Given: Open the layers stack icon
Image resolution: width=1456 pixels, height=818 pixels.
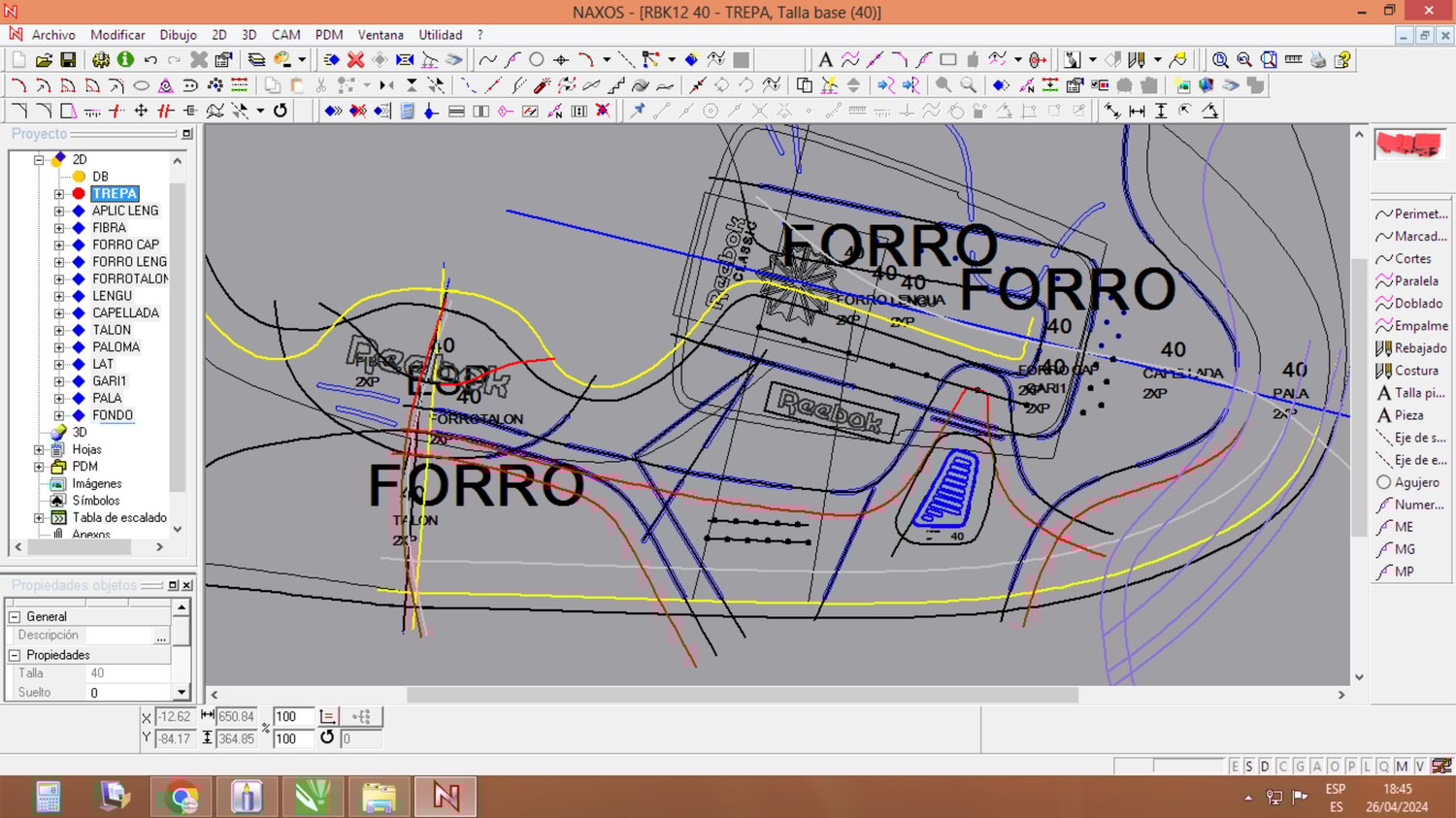Looking at the screenshot, I should coord(256,59).
